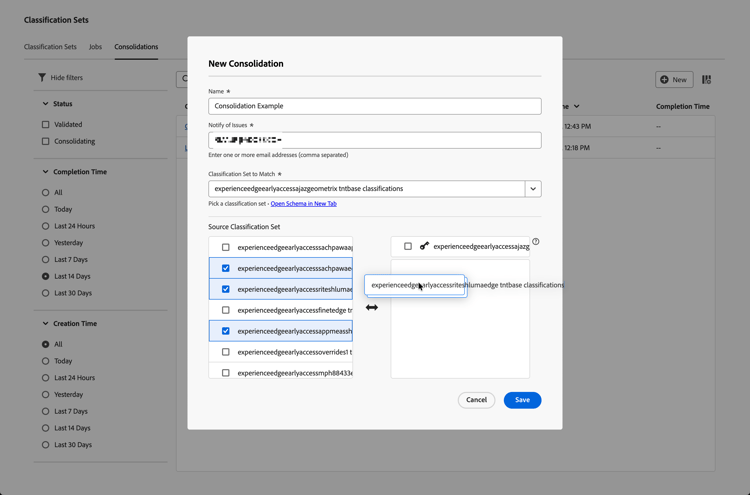Select Completion Time Yesterday radio

pyautogui.click(x=45, y=242)
